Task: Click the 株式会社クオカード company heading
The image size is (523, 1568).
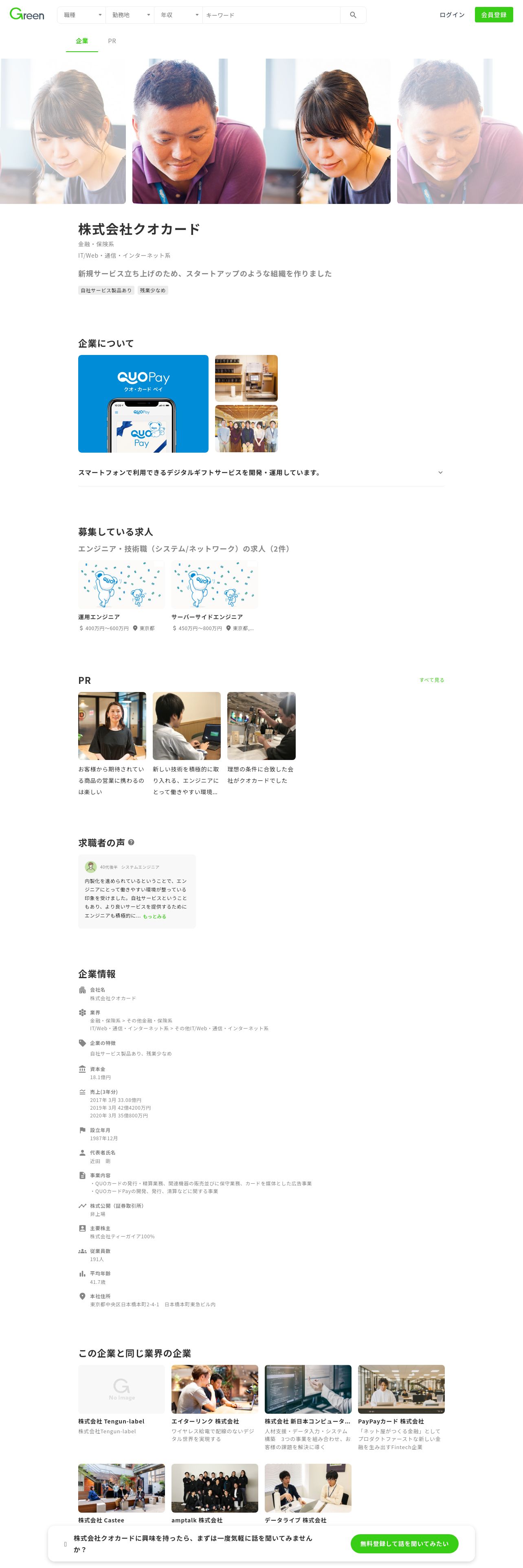Action: [139, 229]
